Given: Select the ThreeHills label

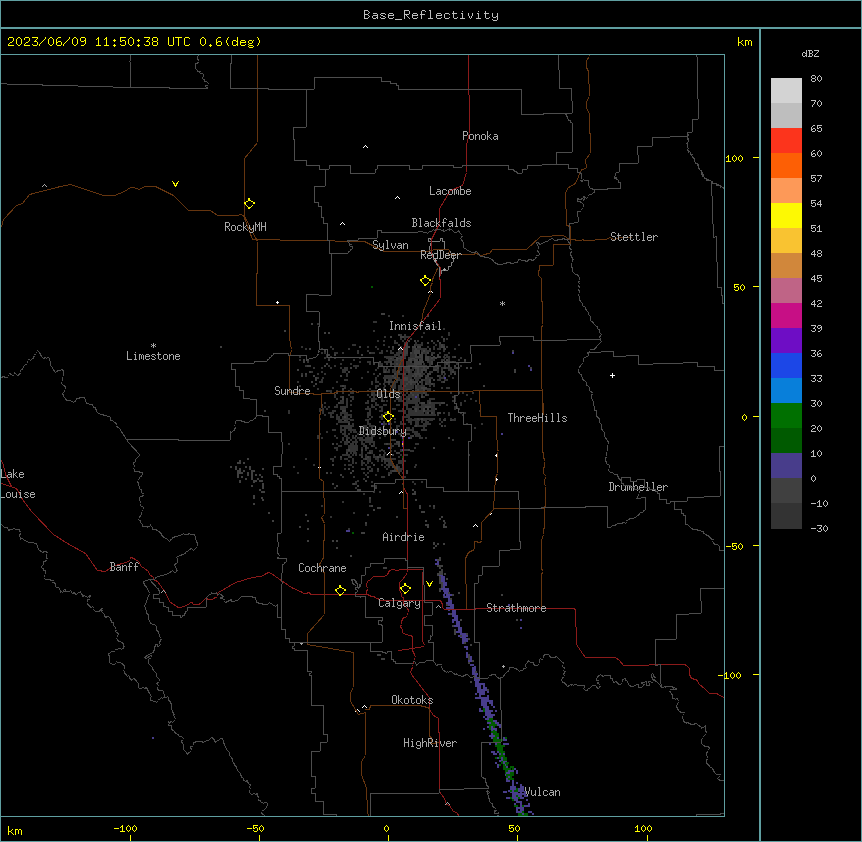Looking at the screenshot, I should [537, 418].
